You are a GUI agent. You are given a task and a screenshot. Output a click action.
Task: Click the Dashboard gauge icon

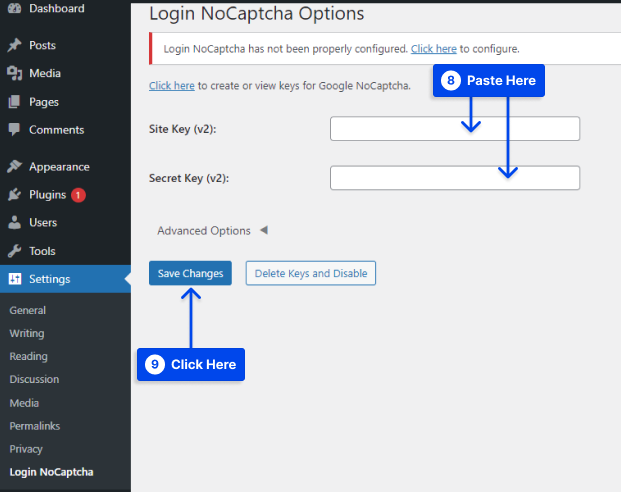[15, 8]
